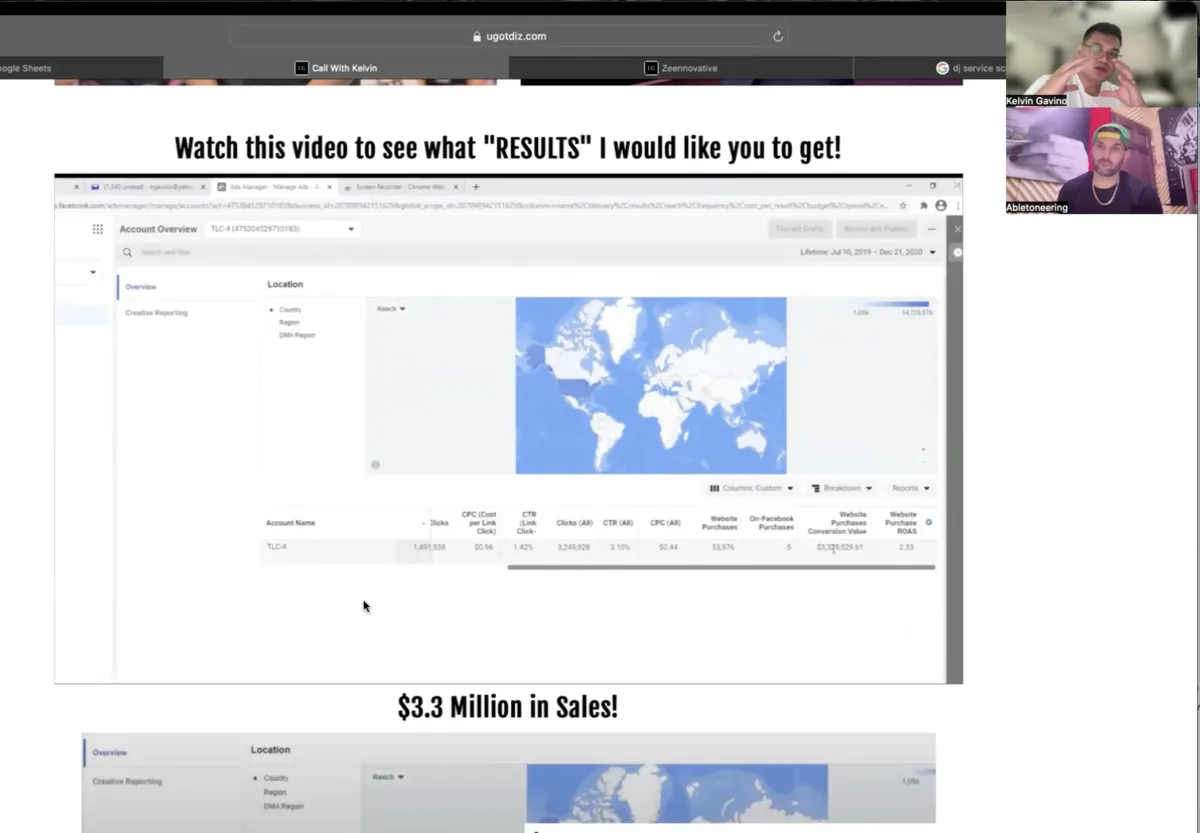The width and height of the screenshot is (1200, 833).
Task: Click the Clicks (All) column header
Action: [x=575, y=523]
